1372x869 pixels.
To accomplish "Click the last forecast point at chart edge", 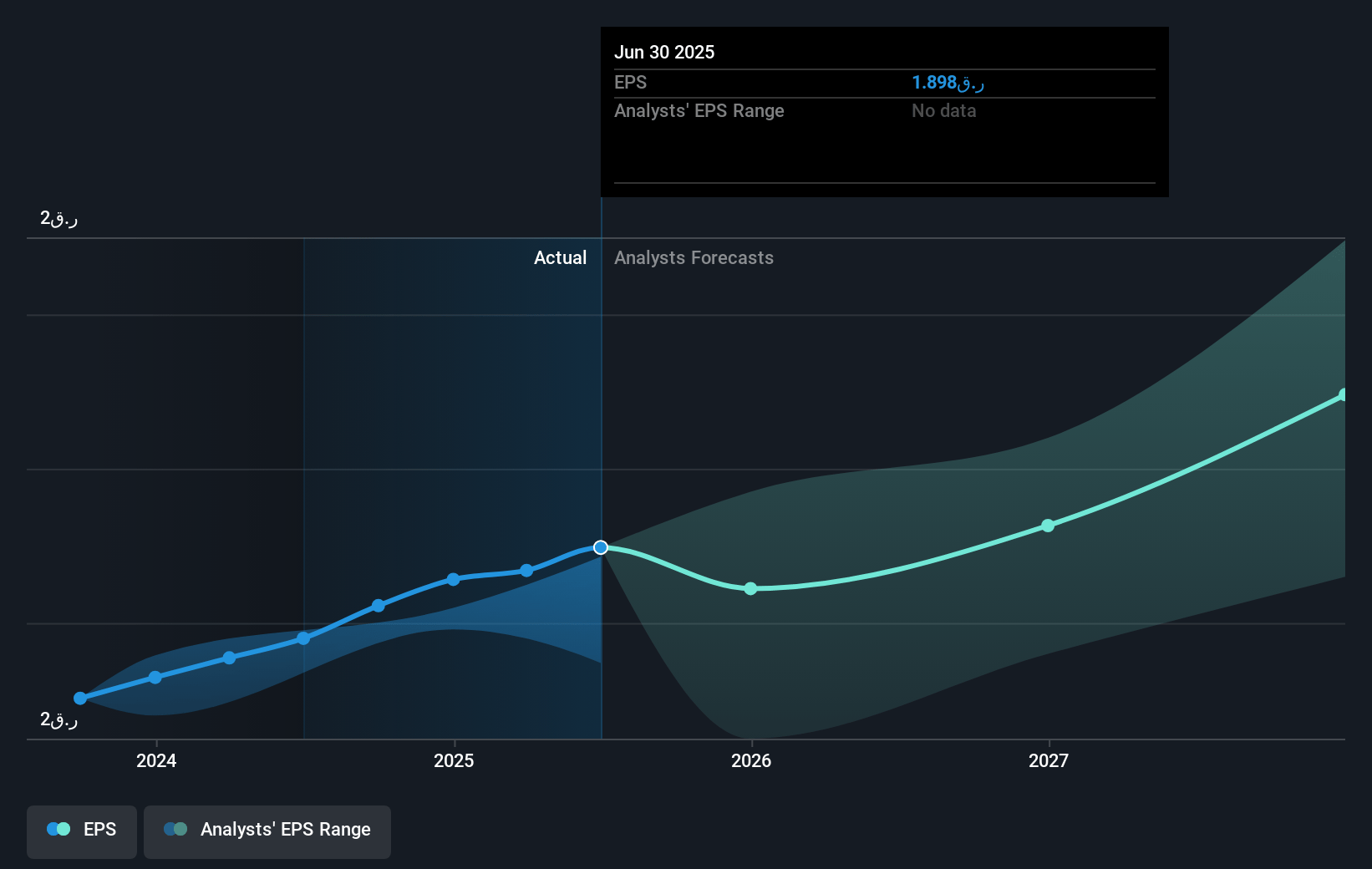I will pyautogui.click(x=1343, y=394).
